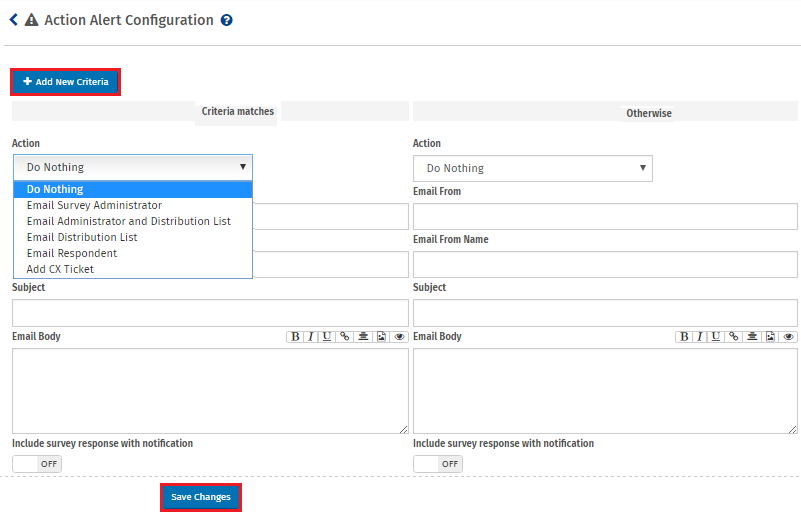This screenshot has width=801, height=516.
Task: Preview the Otherwise email body
Action: (788, 336)
